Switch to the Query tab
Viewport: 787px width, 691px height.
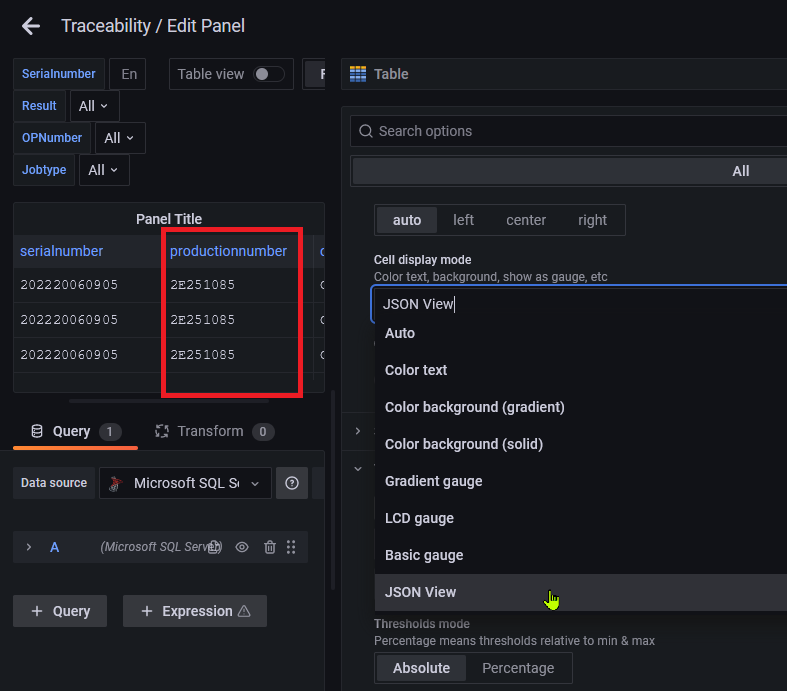click(x=75, y=432)
